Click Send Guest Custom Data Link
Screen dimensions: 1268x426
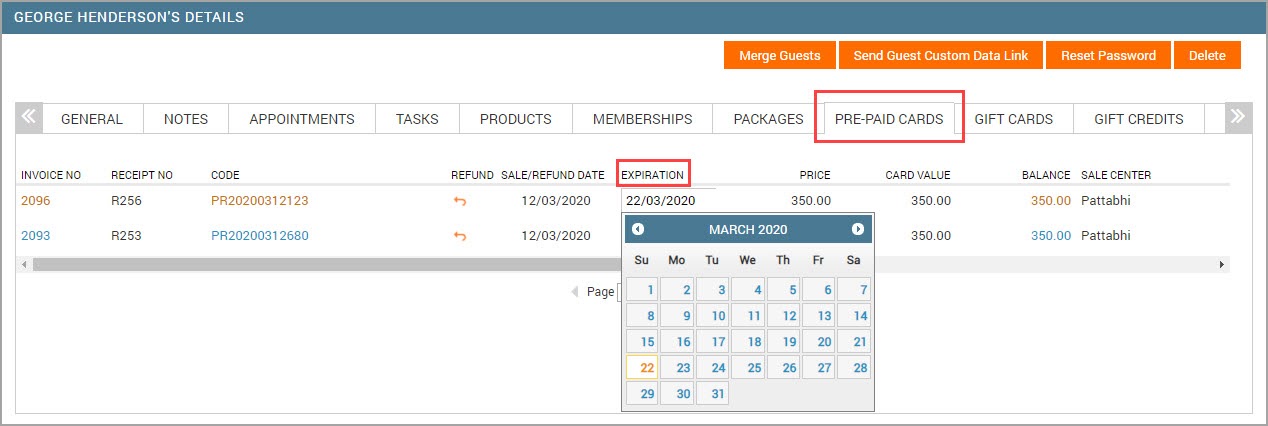(940, 55)
